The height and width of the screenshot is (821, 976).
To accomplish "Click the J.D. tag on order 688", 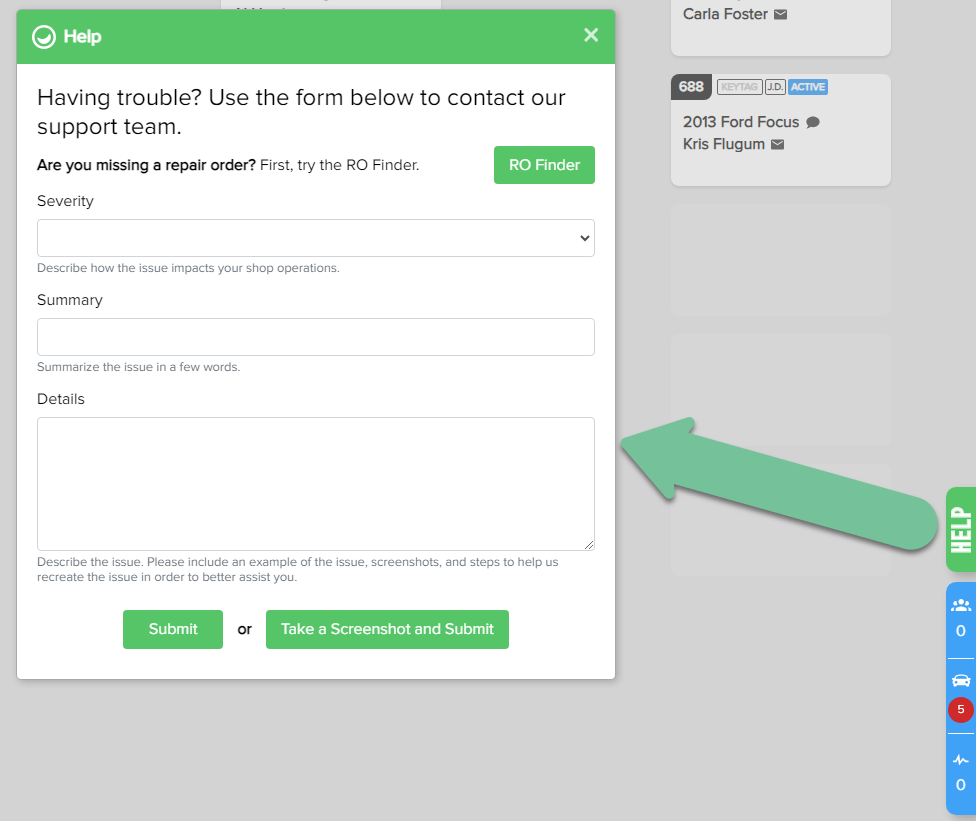I will click(x=775, y=87).
